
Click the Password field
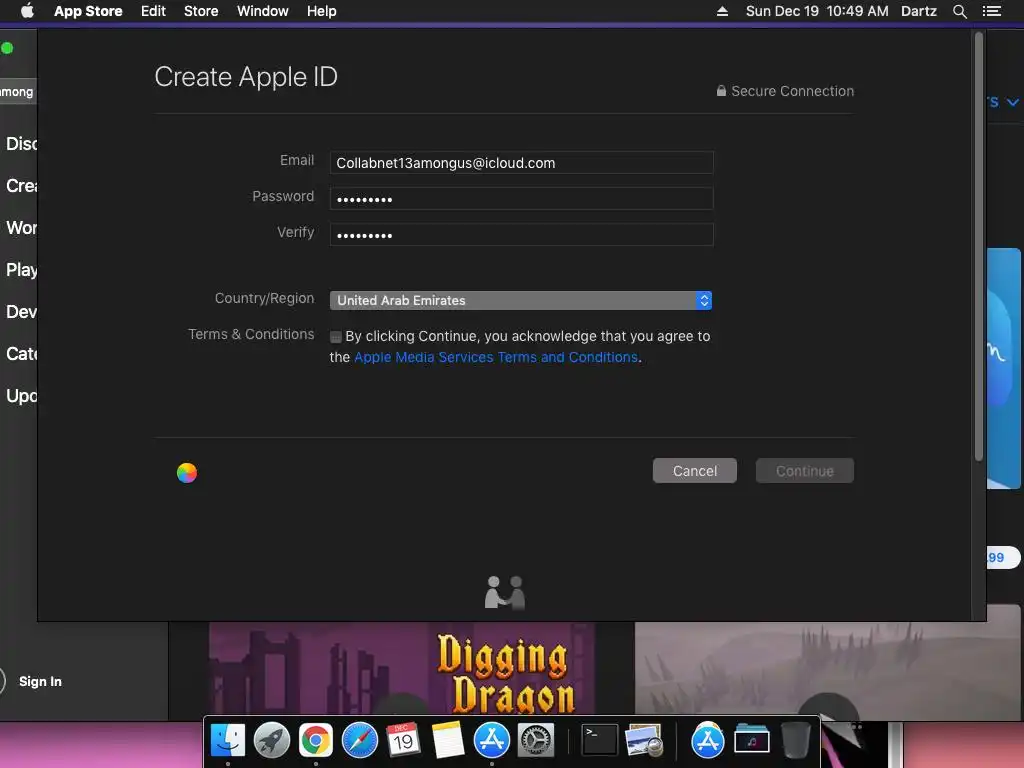click(x=521, y=199)
